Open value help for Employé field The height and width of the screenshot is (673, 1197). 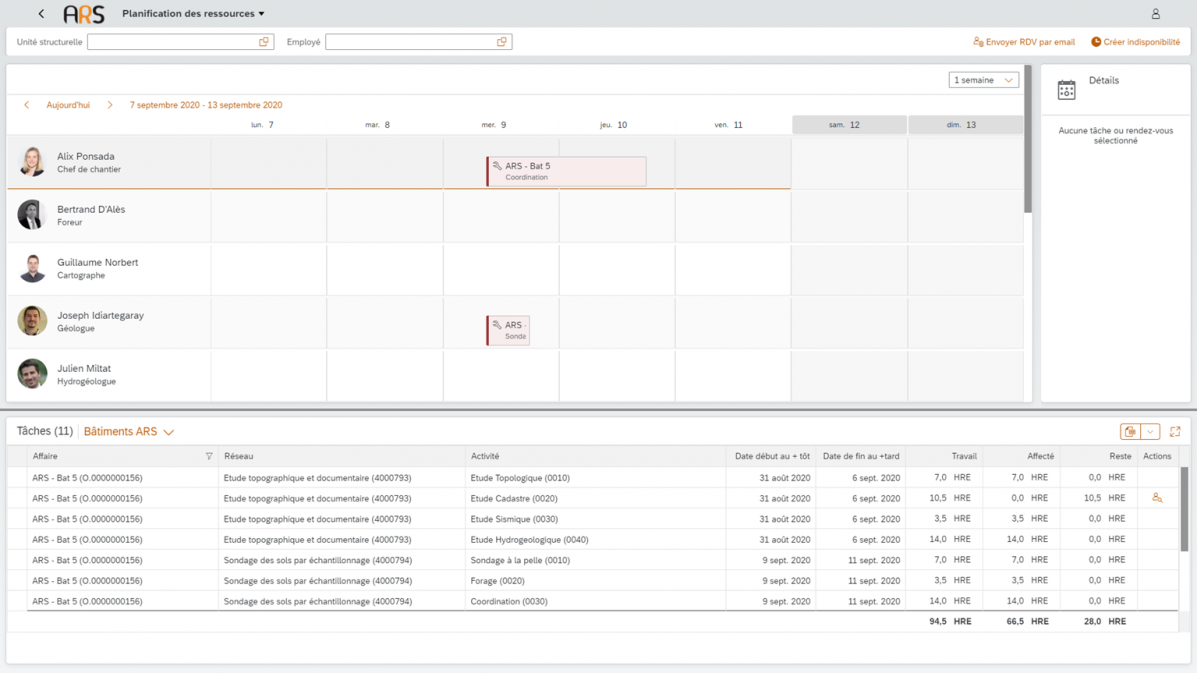coord(502,42)
